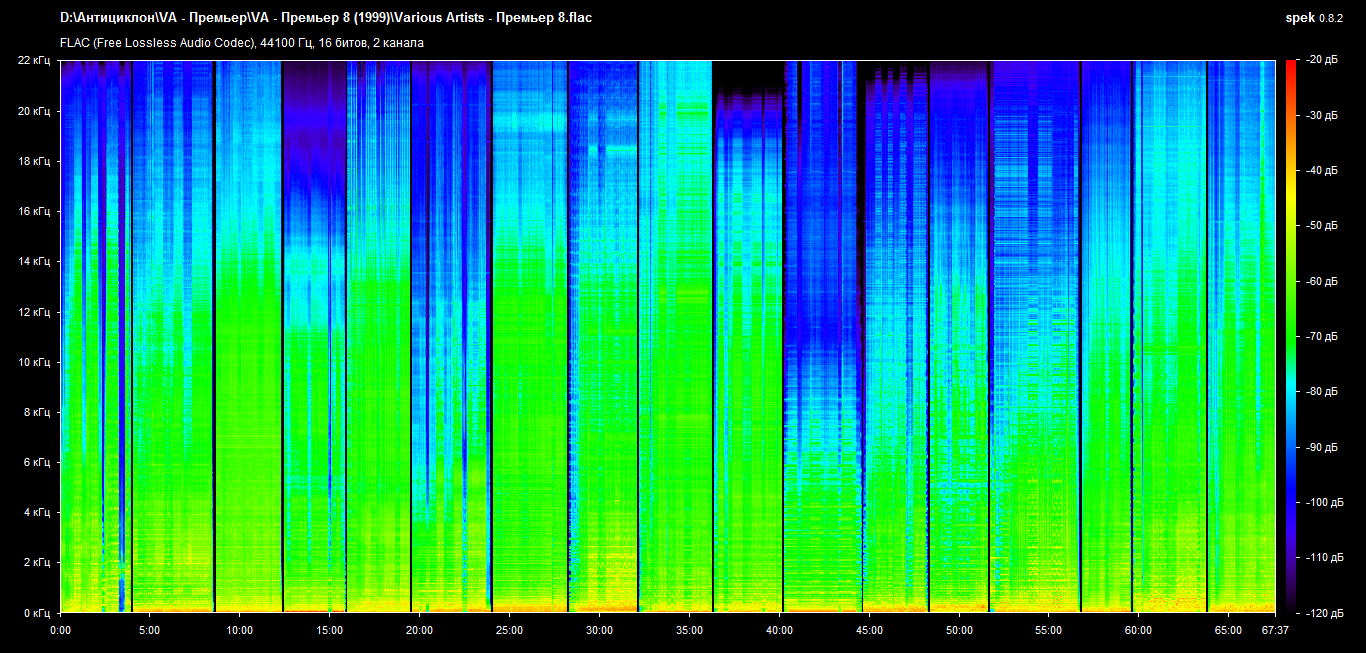The image size is (1366, 653).
Task: Click the decibel color gradient bar
Action: click(1291, 336)
